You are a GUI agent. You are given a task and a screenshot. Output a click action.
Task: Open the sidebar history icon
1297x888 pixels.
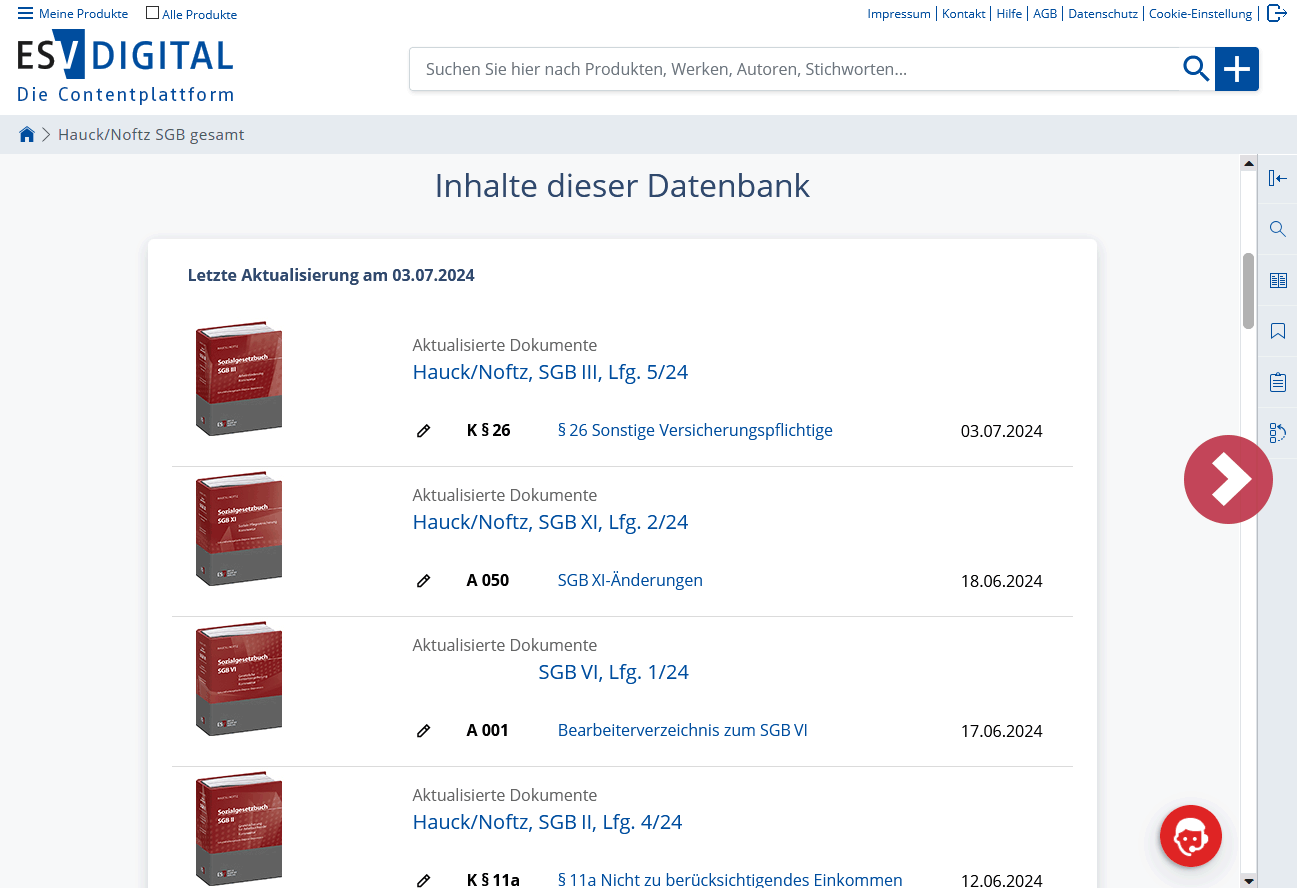click(x=1277, y=433)
